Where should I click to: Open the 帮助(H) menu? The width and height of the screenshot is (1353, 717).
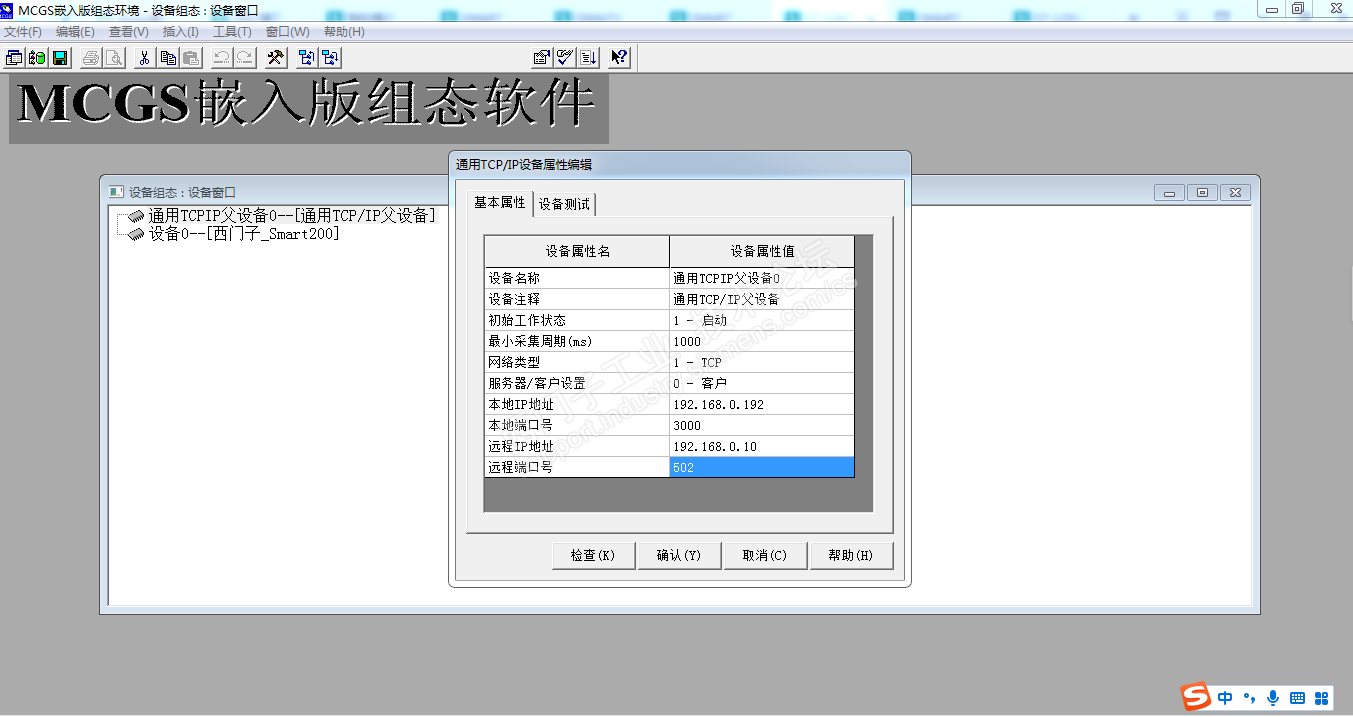[344, 32]
